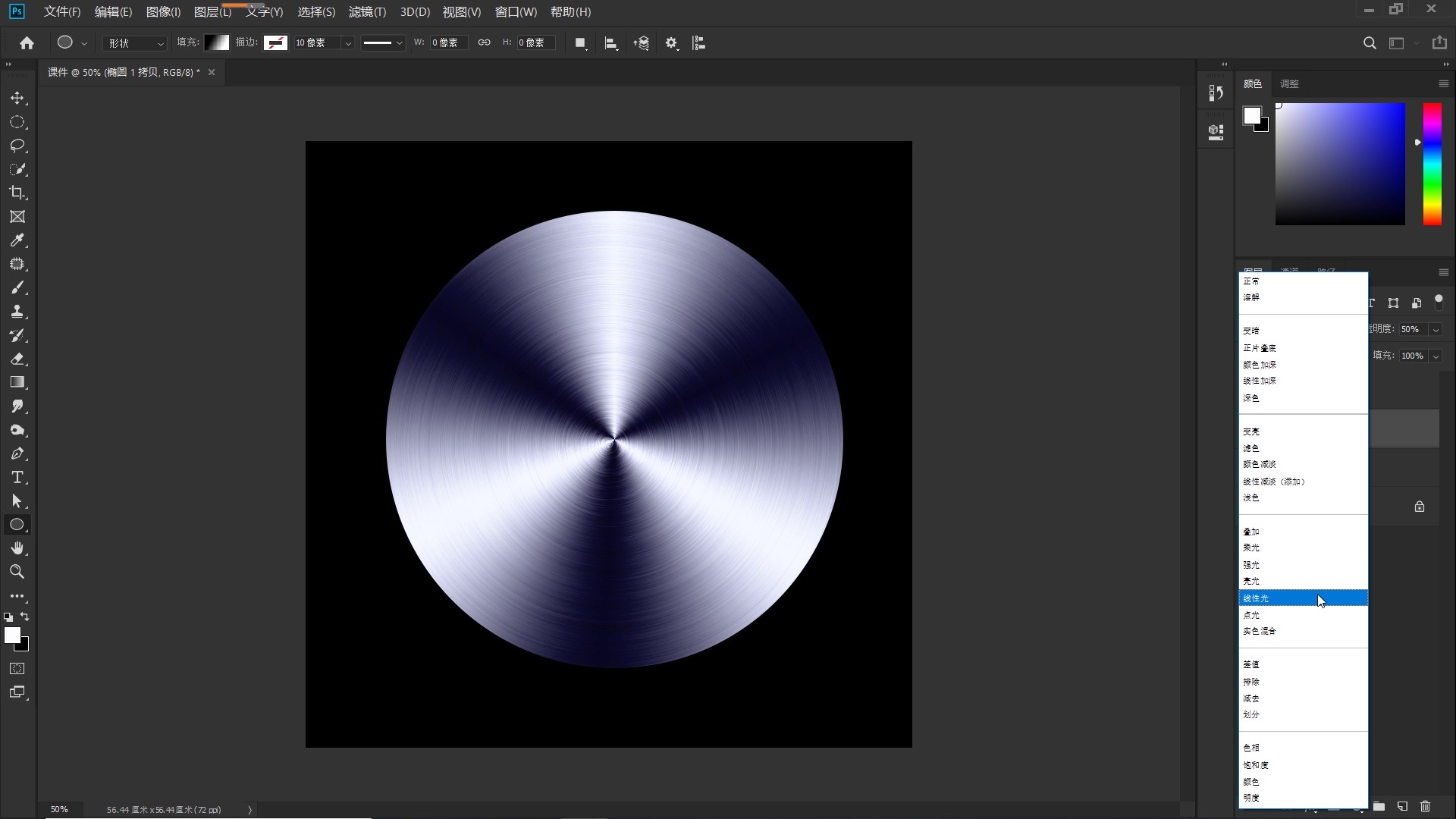Click the share button in options bar
Image resolution: width=1456 pixels, height=819 pixels.
(1439, 43)
